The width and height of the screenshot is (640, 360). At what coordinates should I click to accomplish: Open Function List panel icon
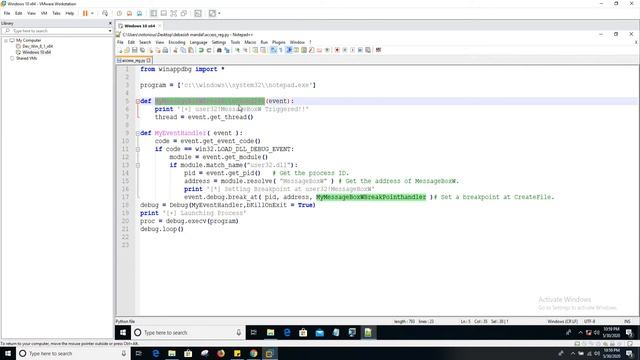click(x=312, y=50)
